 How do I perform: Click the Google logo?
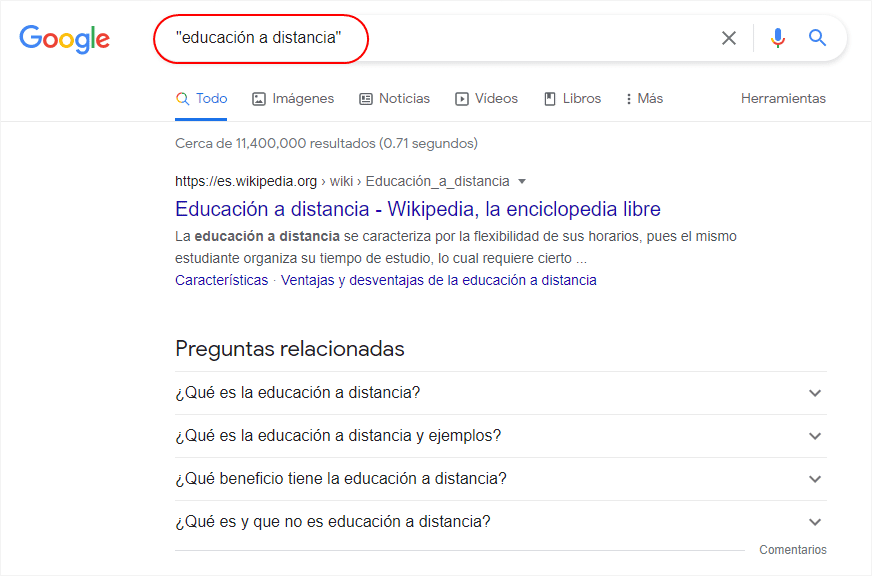click(65, 39)
